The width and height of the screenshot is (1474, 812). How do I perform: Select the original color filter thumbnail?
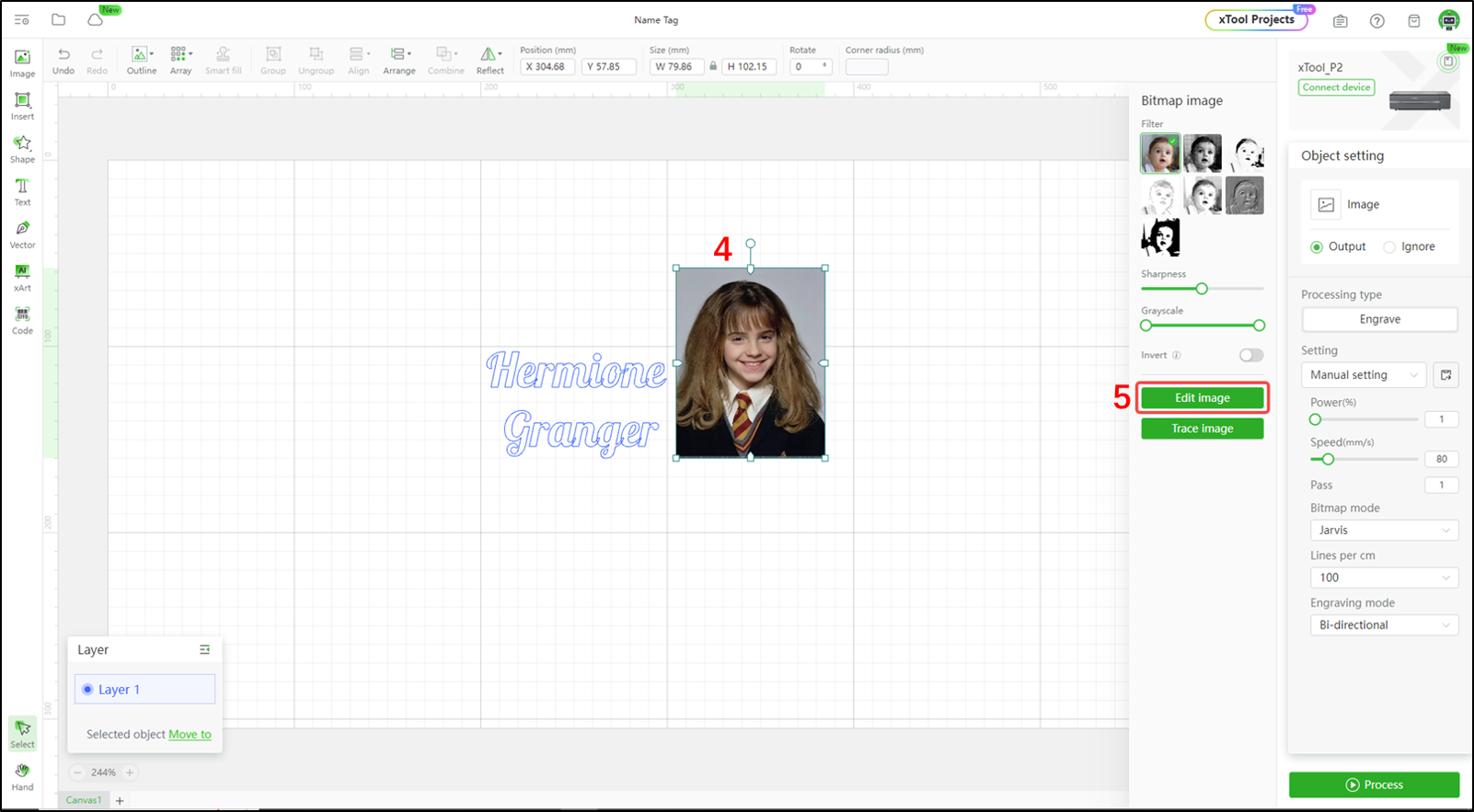point(1159,154)
